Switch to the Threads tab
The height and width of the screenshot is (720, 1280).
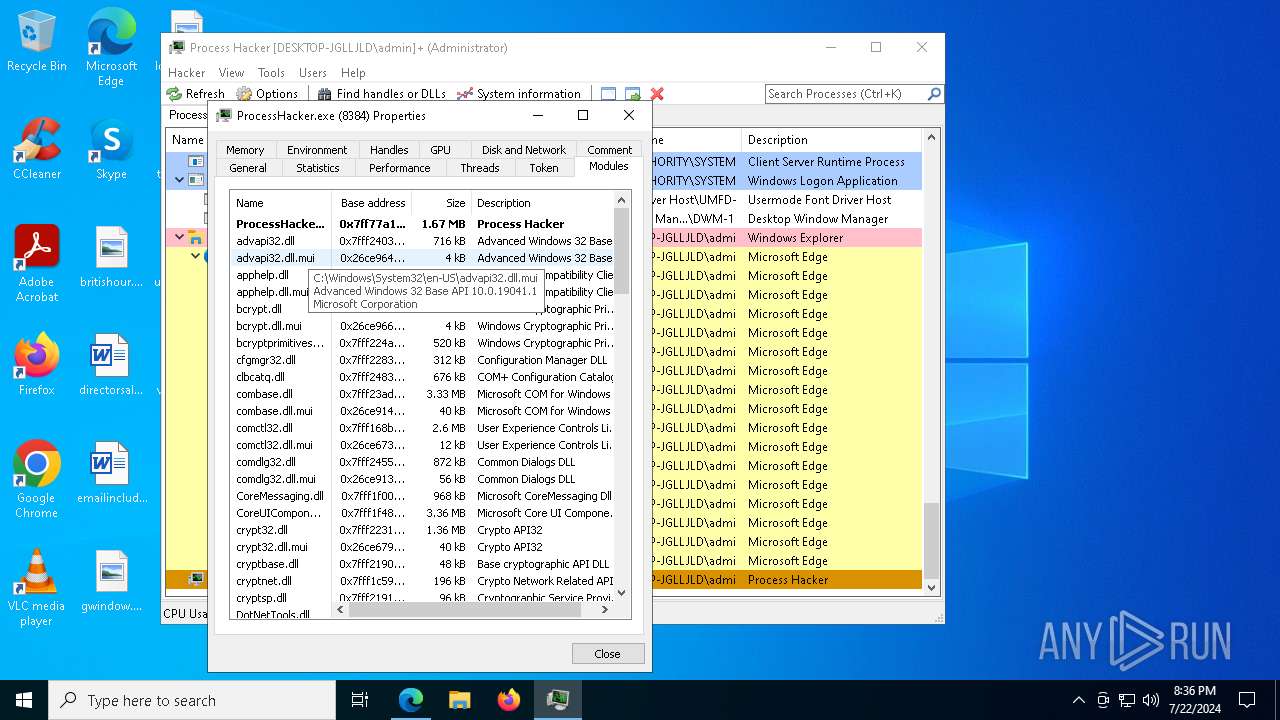[480, 168]
